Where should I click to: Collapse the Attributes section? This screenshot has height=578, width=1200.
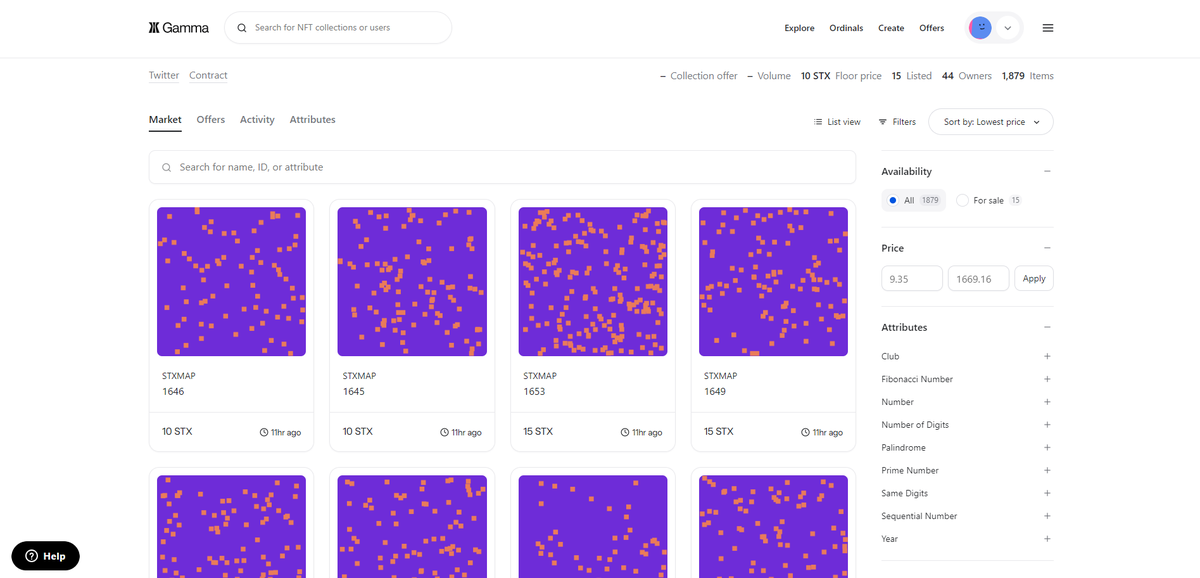click(x=1047, y=327)
